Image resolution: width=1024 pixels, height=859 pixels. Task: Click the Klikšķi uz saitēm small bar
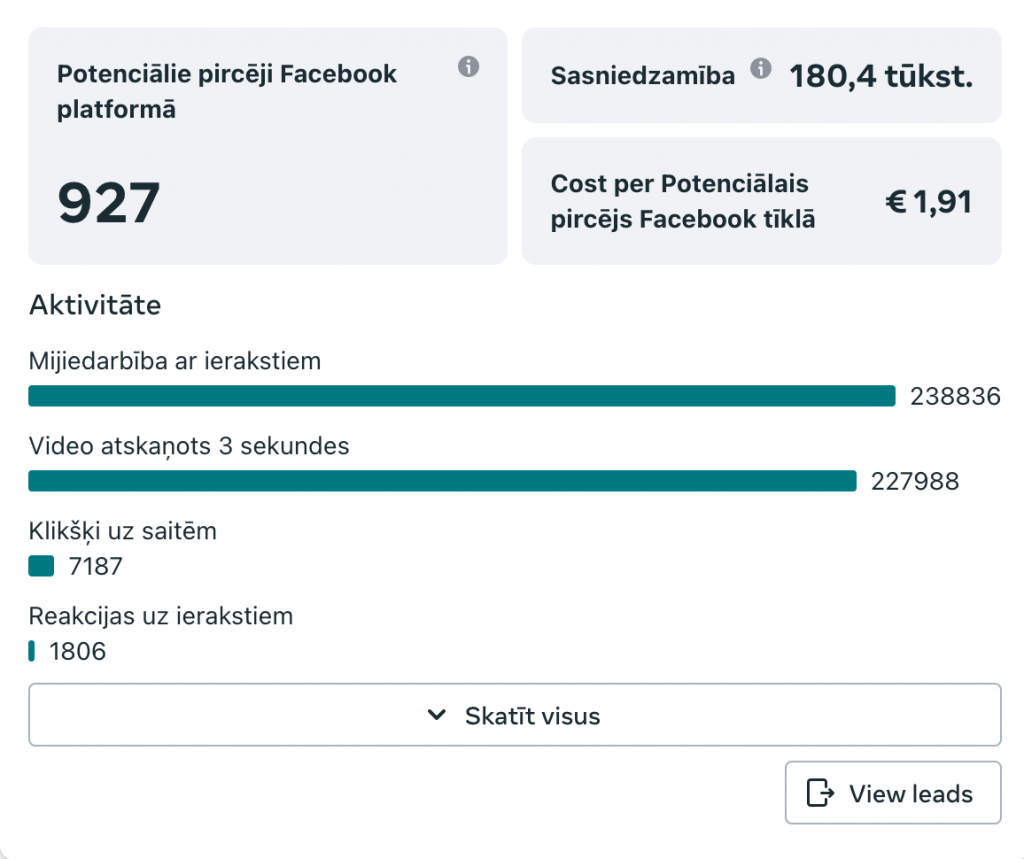(41, 566)
